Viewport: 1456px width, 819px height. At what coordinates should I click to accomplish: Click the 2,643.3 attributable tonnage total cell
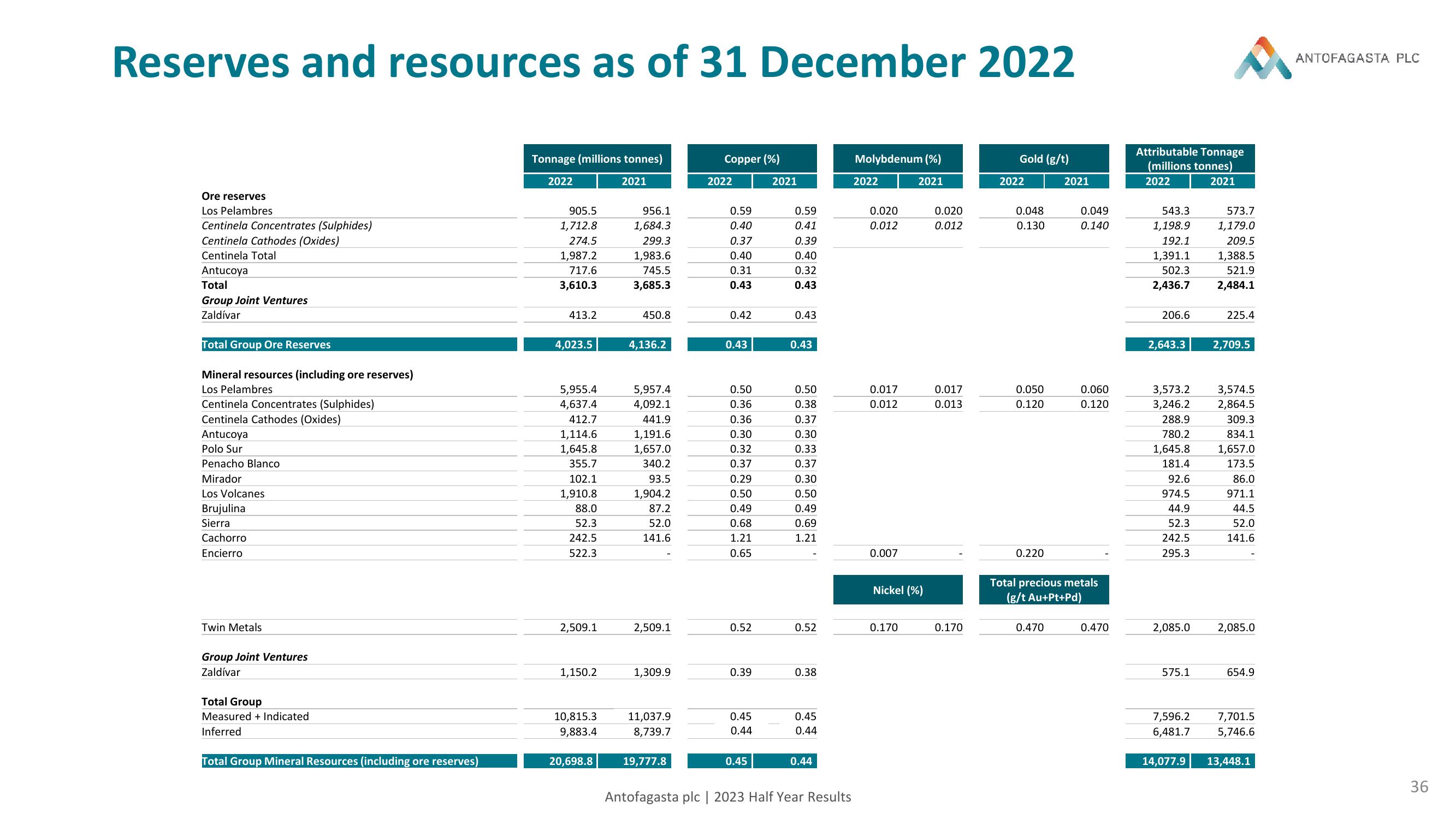[x=1158, y=344]
